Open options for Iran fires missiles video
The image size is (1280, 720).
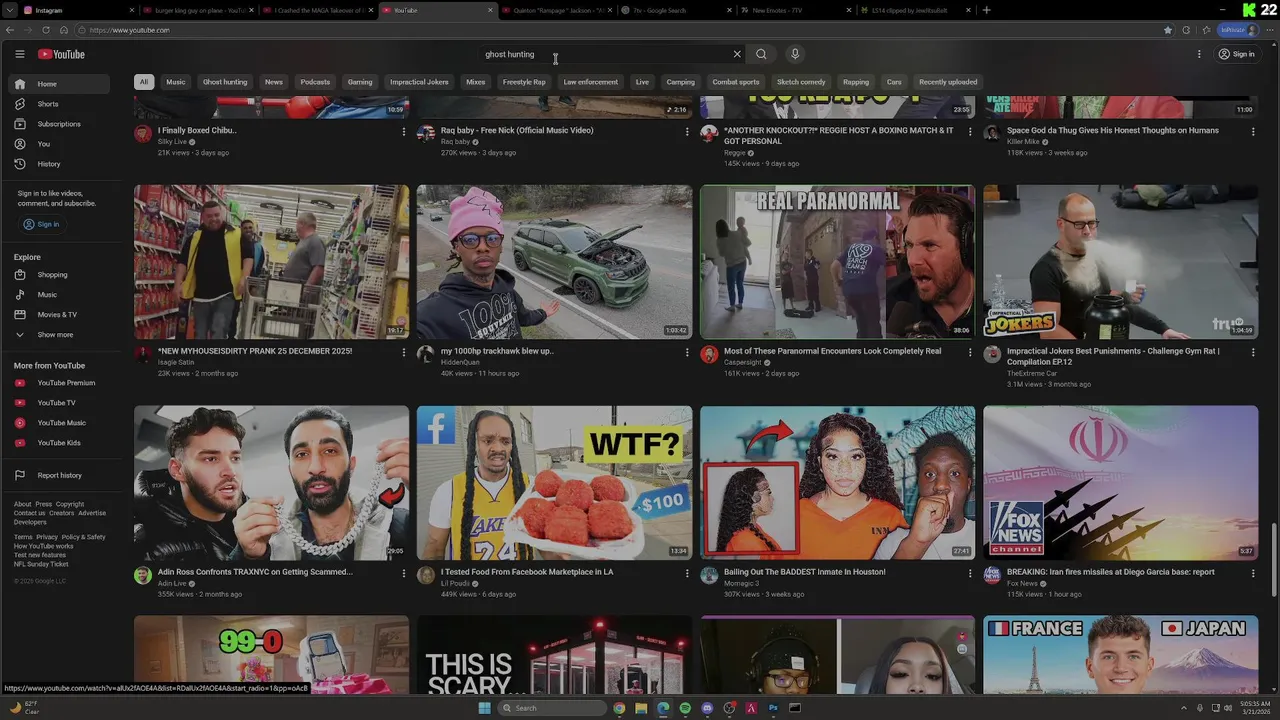[x=1253, y=573]
